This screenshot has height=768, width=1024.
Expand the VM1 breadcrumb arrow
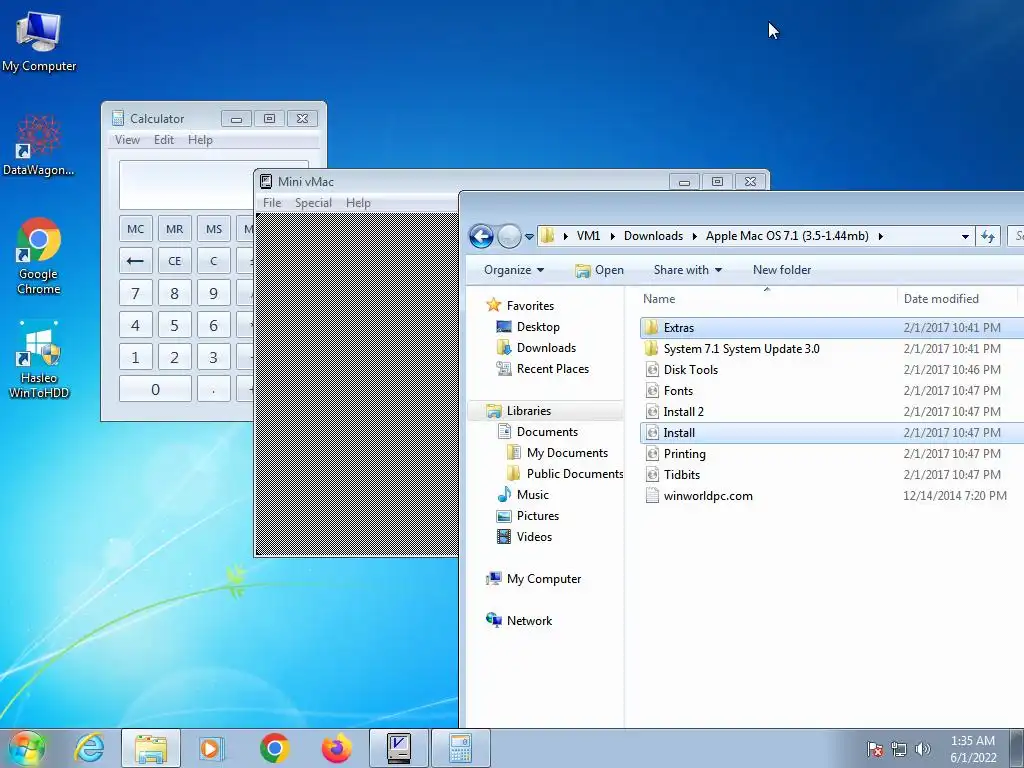point(613,236)
